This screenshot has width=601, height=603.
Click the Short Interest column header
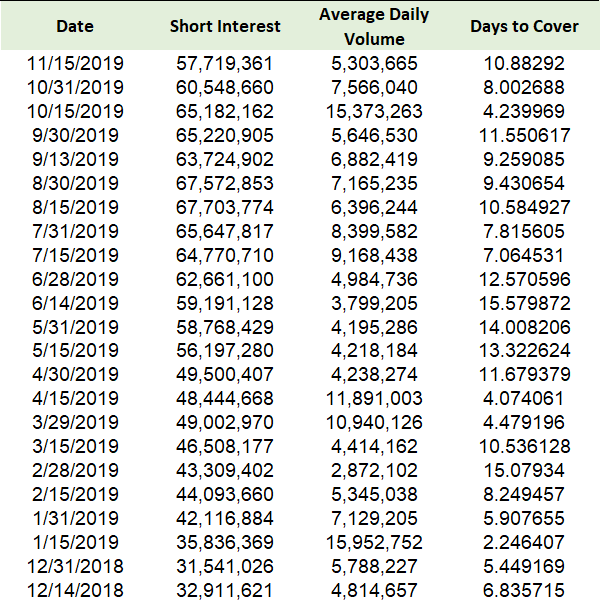225,27
